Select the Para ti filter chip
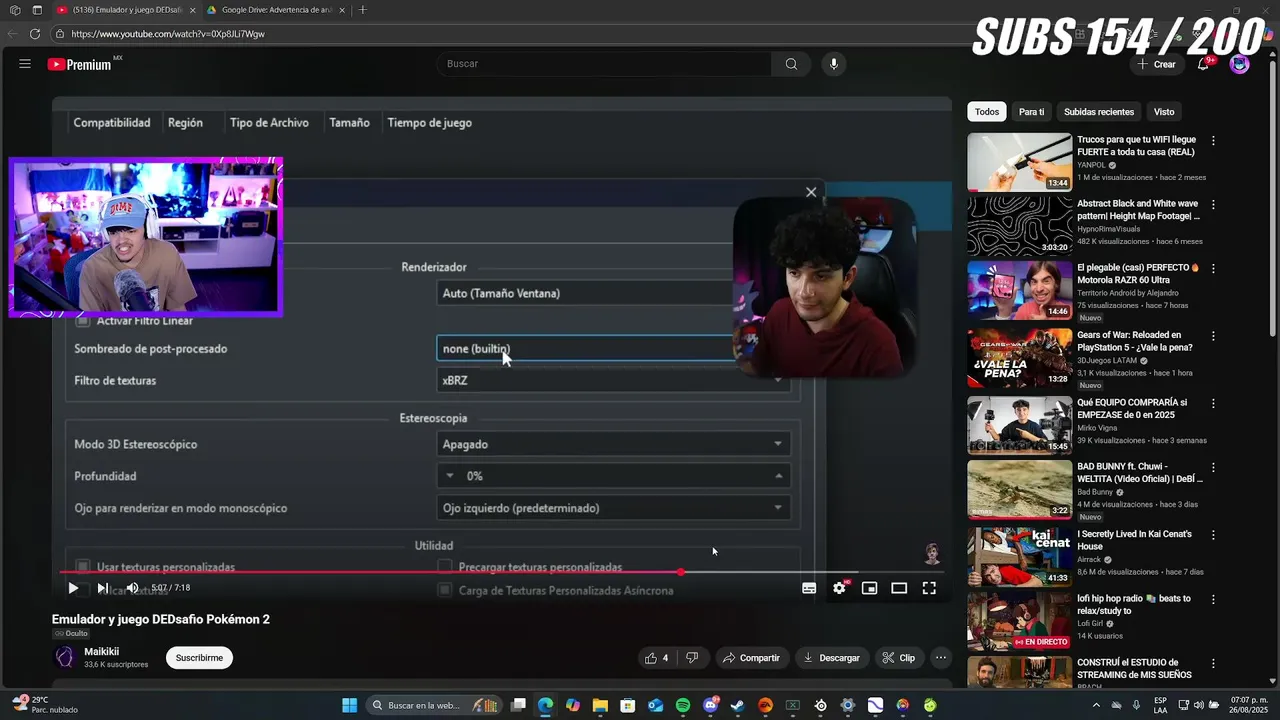Screen dimensions: 1280x720 1031,112
